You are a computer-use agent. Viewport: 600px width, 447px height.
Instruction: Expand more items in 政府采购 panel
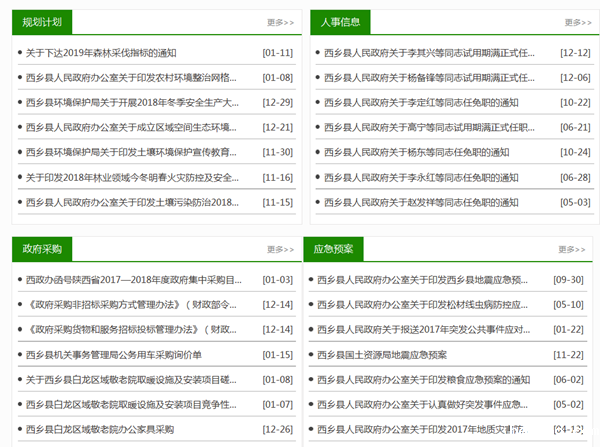coord(280,250)
